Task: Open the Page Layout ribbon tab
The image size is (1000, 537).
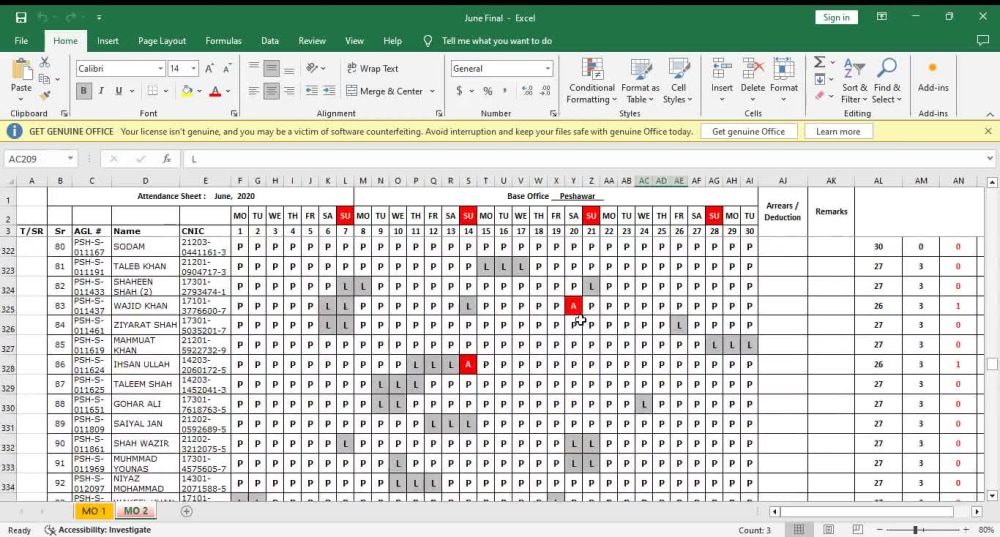Action: (x=162, y=41)
